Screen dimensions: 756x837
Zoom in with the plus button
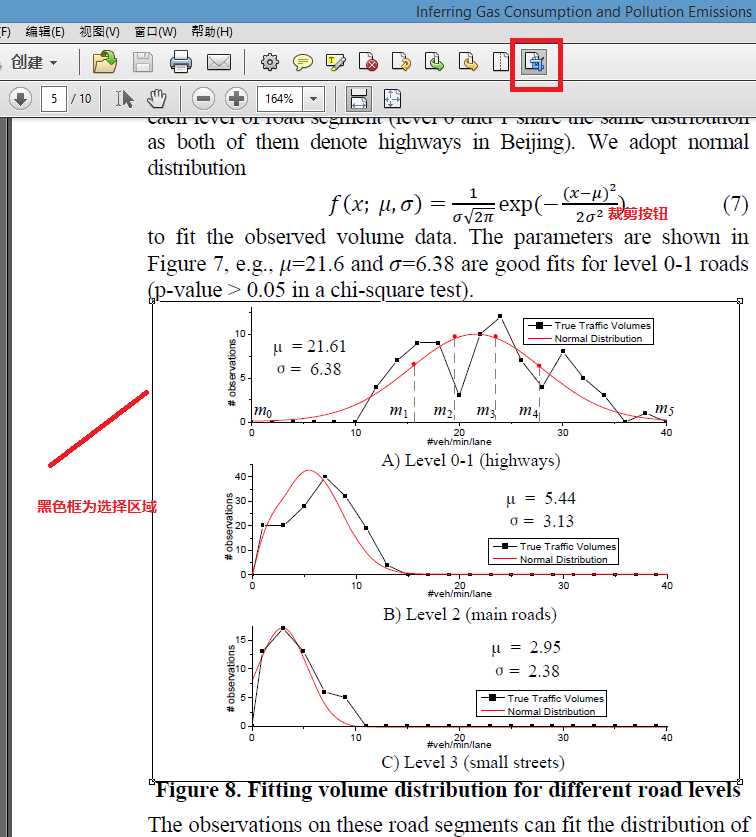click(237, 99)
